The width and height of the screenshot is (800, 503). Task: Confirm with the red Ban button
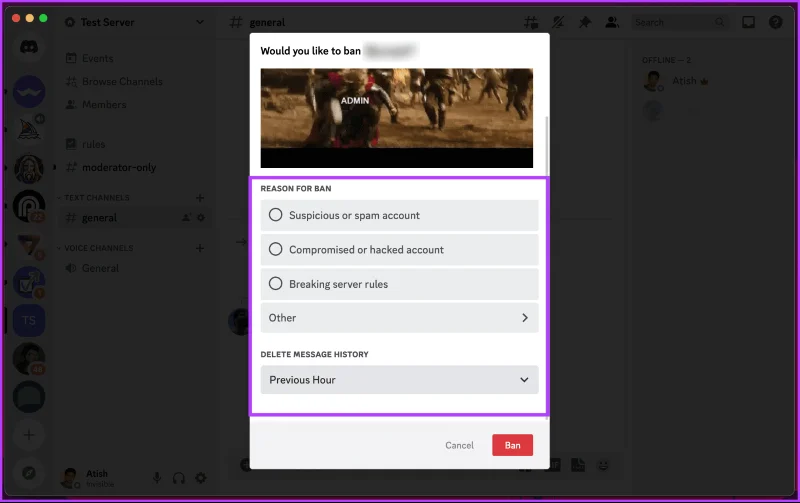512,445
